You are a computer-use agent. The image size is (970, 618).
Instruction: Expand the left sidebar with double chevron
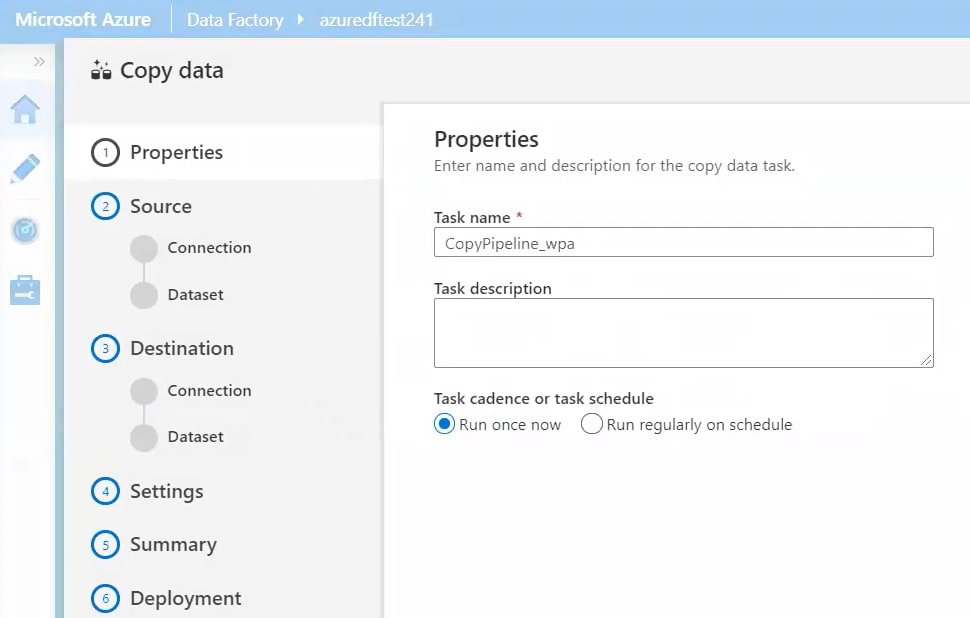tap(39, 61)
